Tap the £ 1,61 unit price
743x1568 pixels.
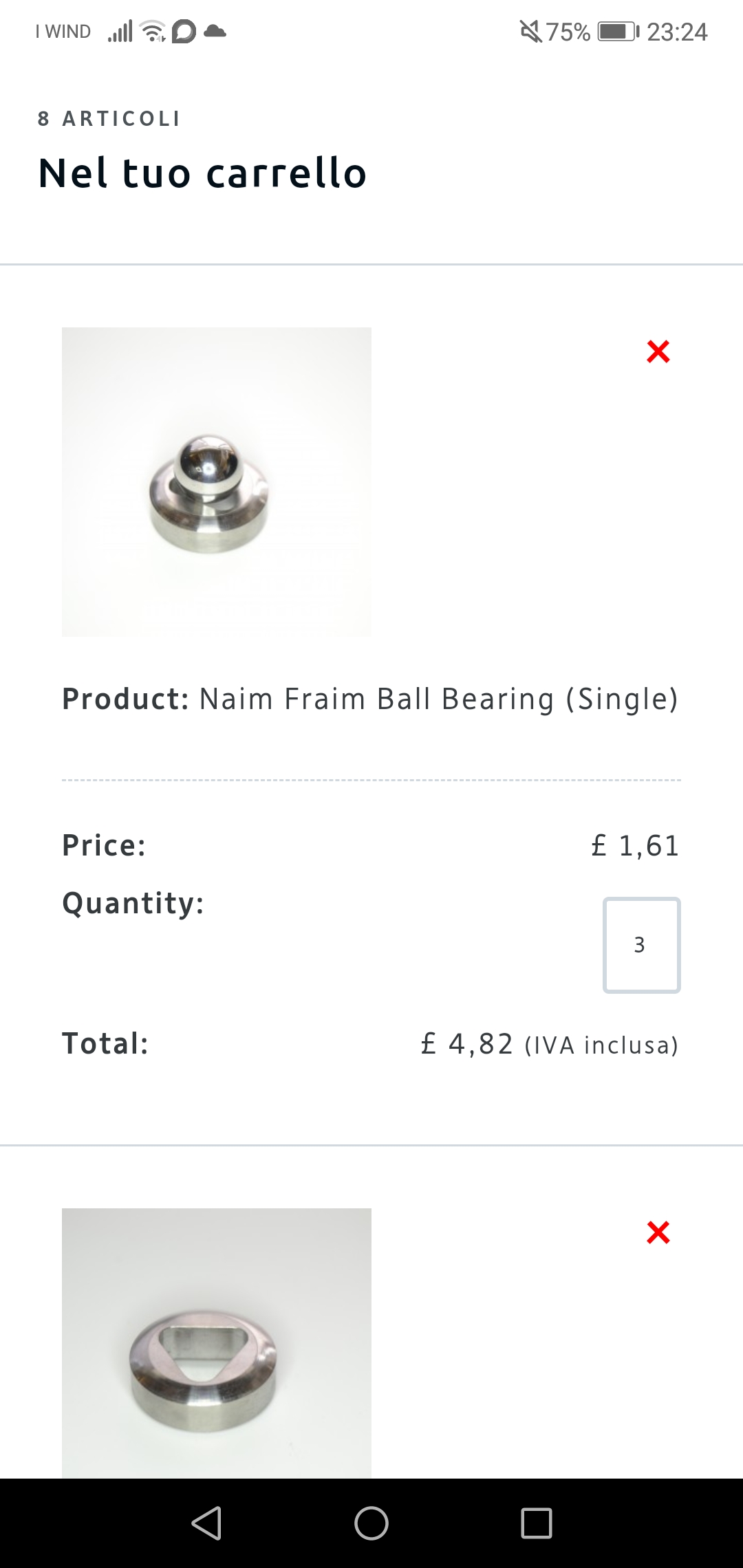tap(635, 845)
